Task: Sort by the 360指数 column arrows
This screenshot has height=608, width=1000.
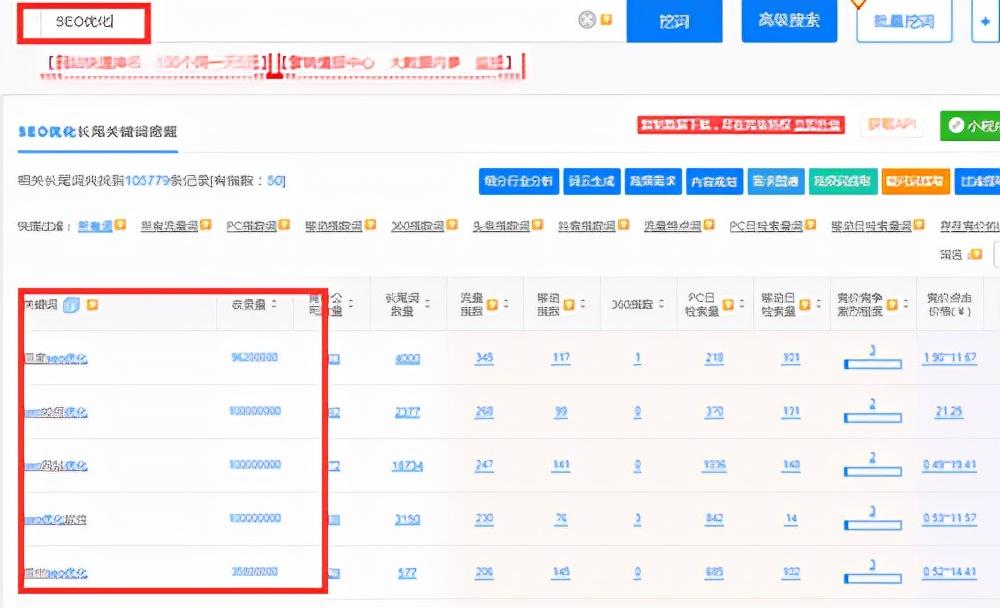Action: click(x=661, y=304)
